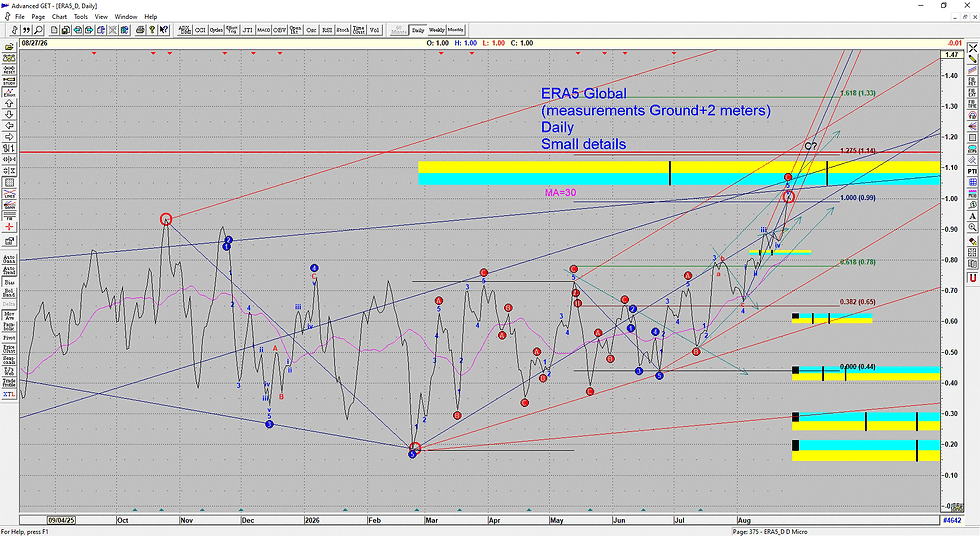
Task: Click the 08/27/26 date readout
Action: [x=34, y=43]
